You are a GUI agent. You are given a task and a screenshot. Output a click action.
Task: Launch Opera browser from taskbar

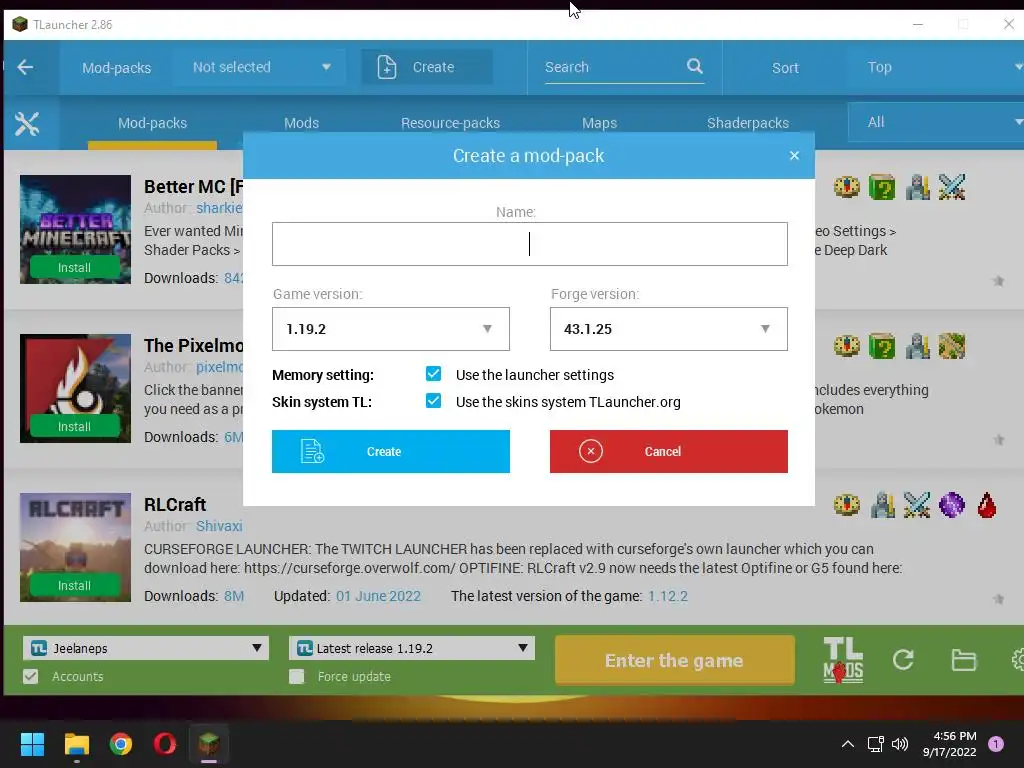coord(165,744)
